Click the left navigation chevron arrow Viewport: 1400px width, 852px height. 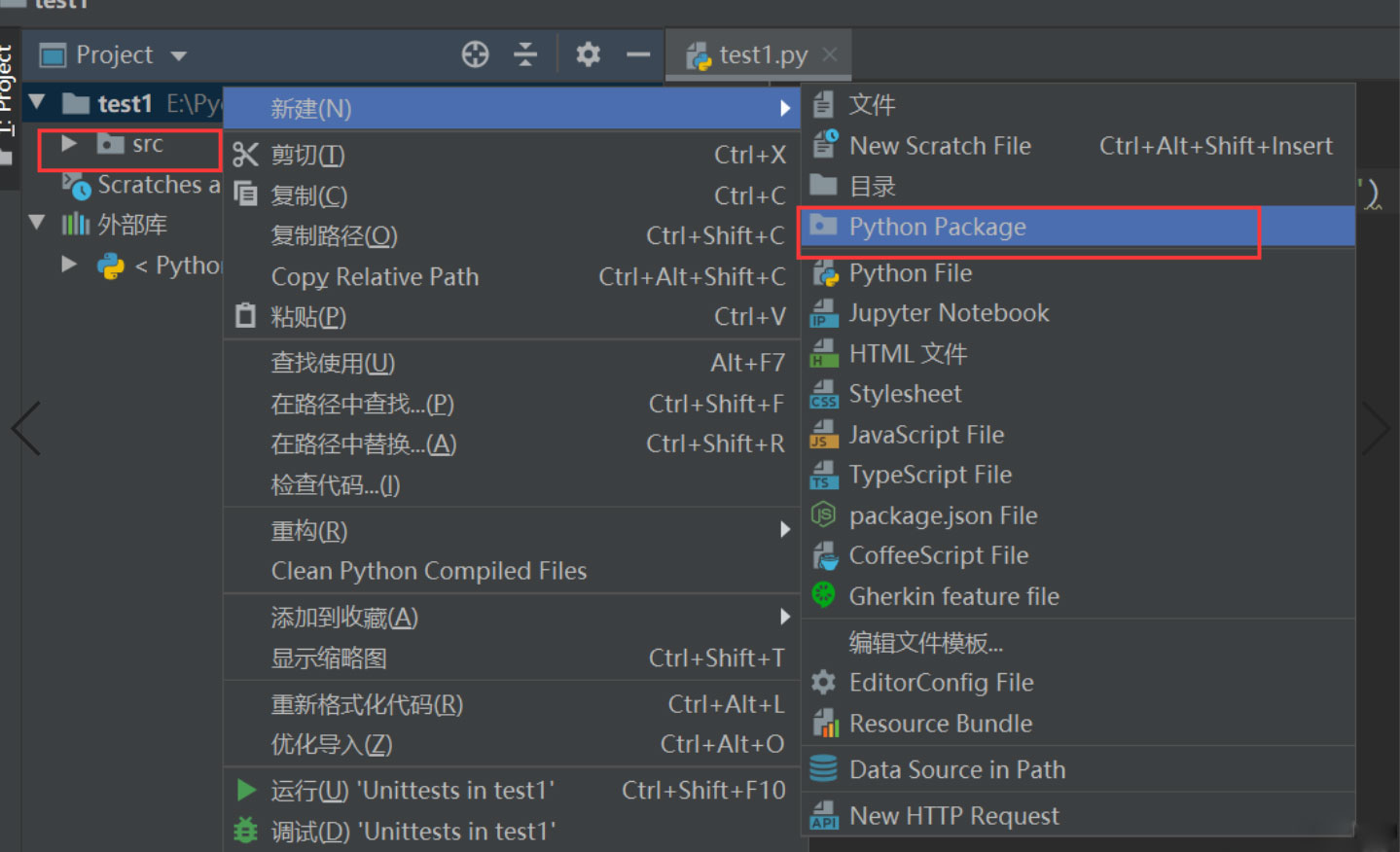[x=26, y=428]
